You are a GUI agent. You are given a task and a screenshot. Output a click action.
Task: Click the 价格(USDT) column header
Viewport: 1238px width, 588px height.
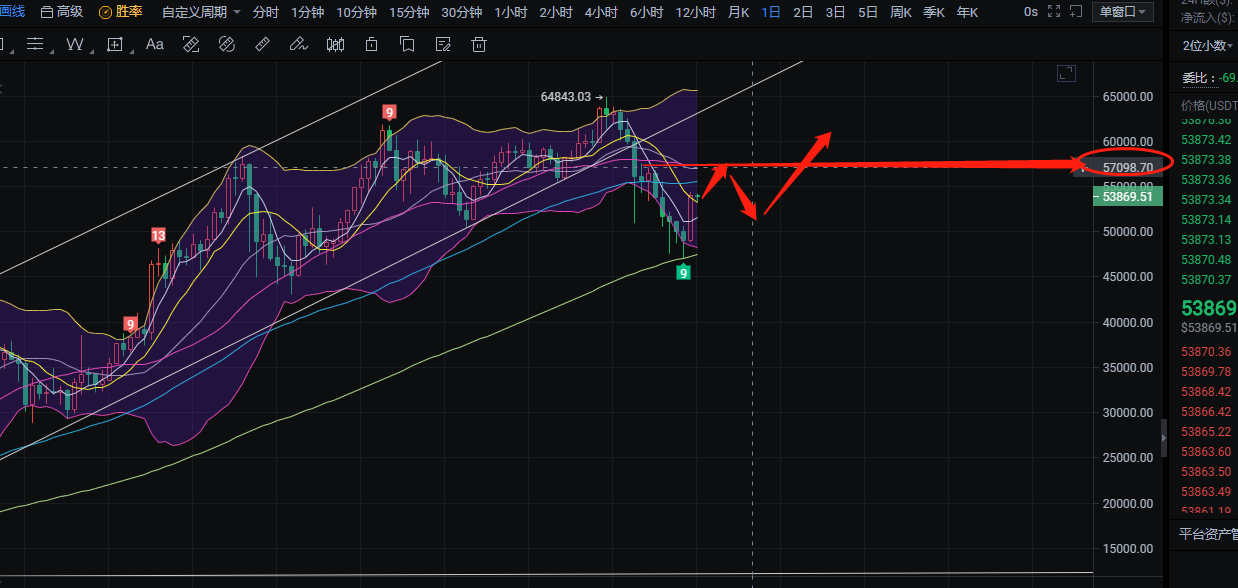pyautogui.click(x=1209, y=106)
